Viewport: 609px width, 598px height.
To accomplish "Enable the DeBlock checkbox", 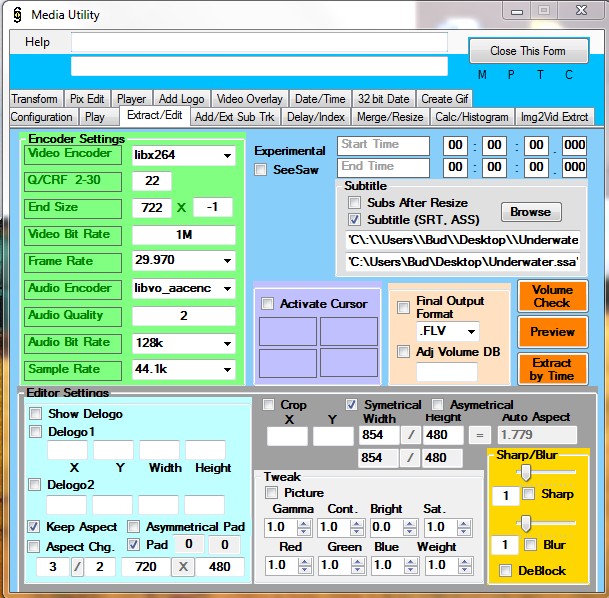I will click(x=505, y=570).
